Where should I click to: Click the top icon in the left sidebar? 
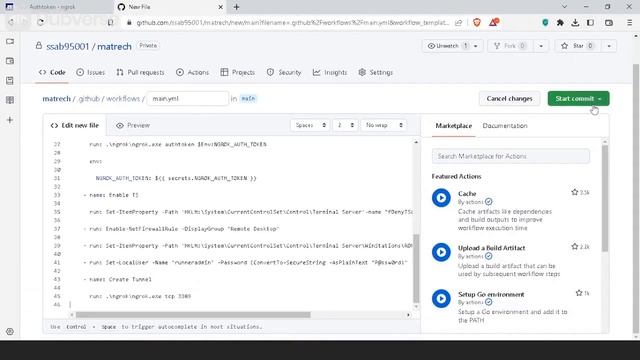(10, 41)
